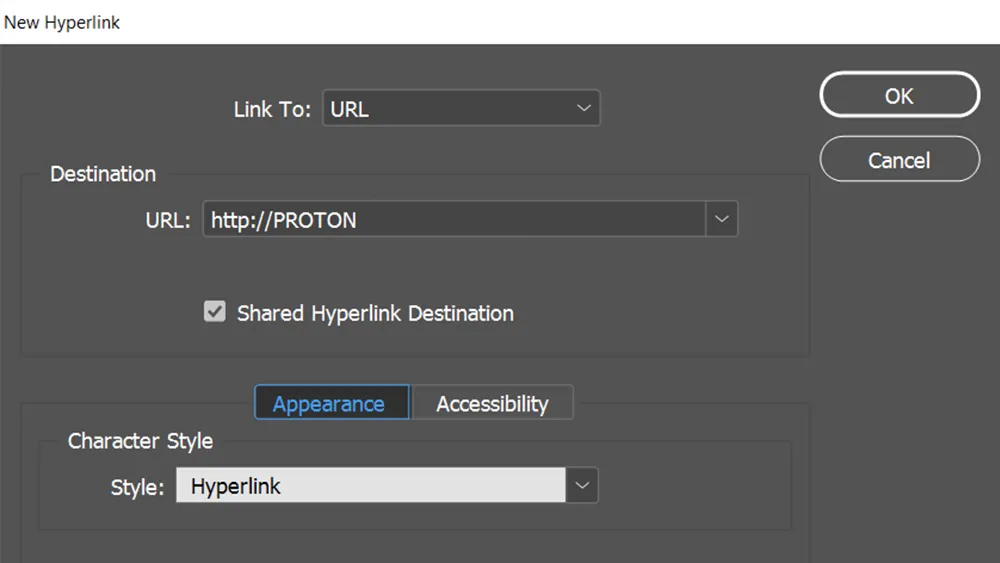Viewport: 1000px width, 563px height.
Task: Switch to the Accessibility tab
Action: click(x=492, y=404)
